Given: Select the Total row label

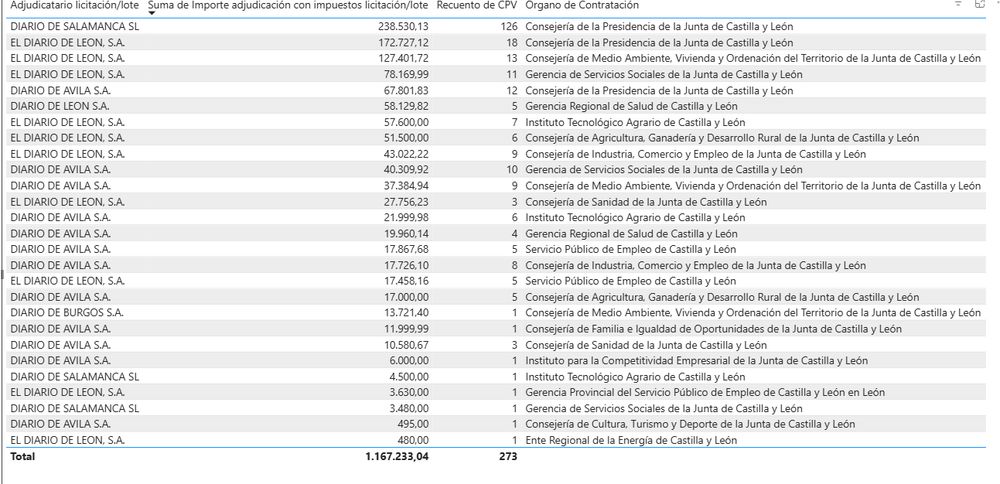Looking at the screenshot, I should 22,457.
